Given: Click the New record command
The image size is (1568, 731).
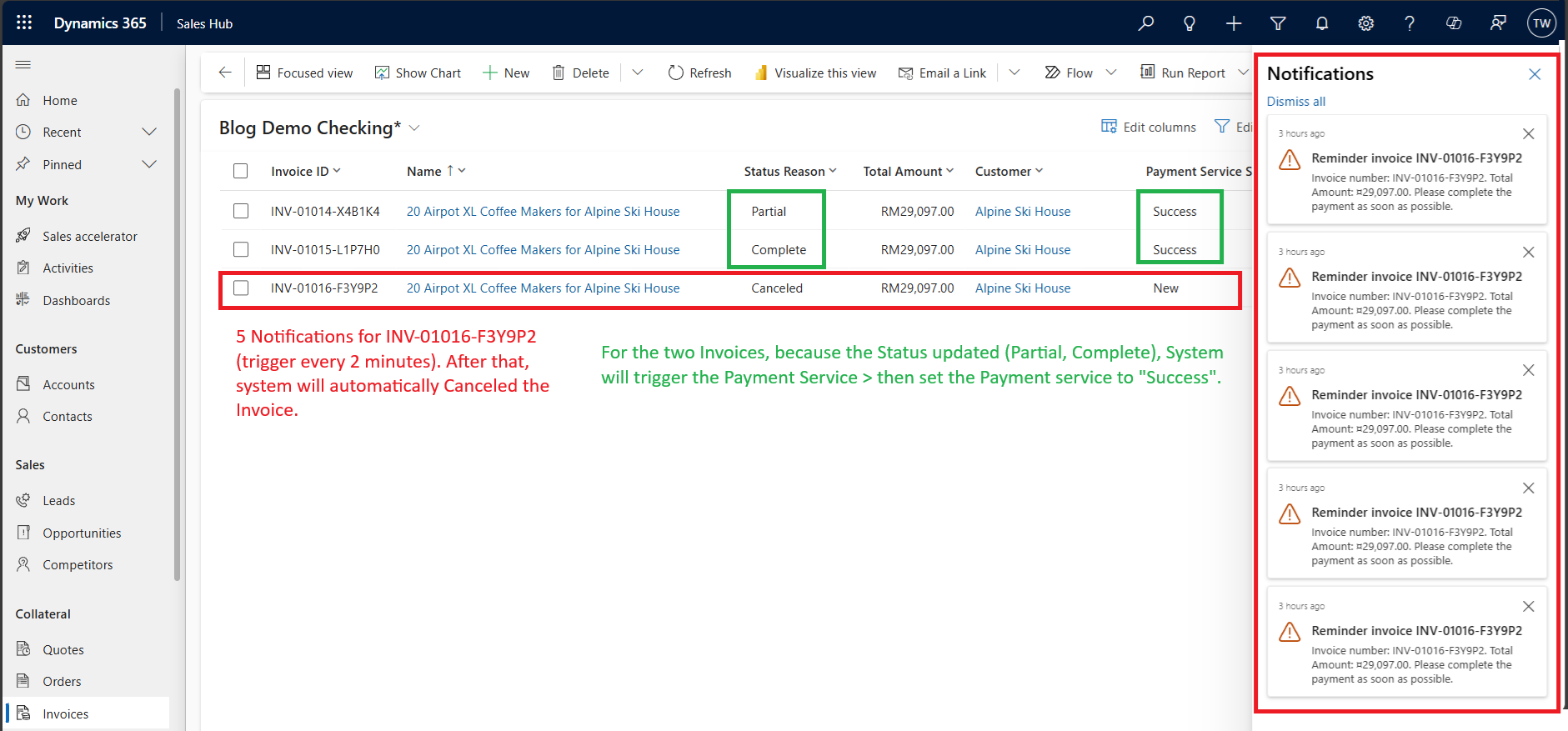Looking at the screenshot, I should click(x=506, y=73).
